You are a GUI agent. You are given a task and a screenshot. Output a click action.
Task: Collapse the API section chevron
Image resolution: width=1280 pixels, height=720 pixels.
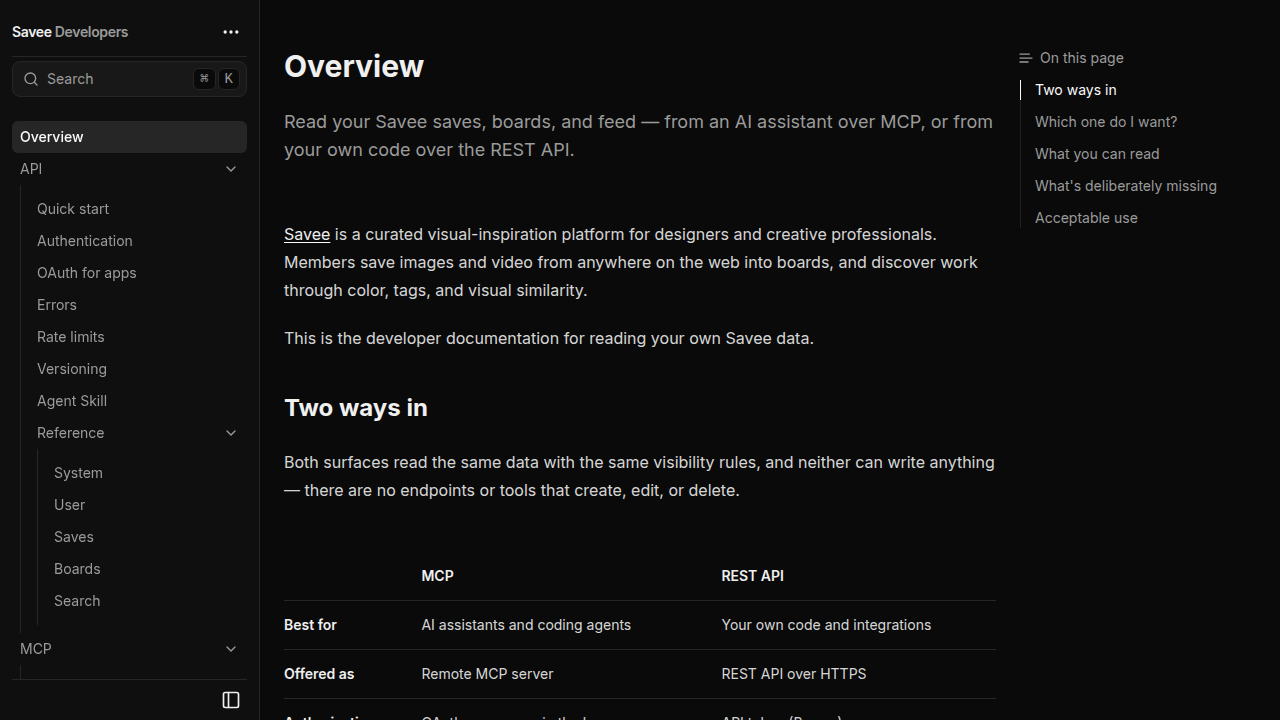[x=231, y=169]
